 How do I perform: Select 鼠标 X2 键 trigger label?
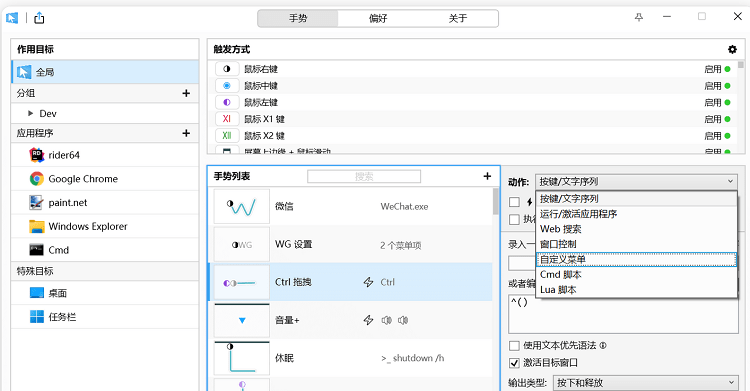tap(265, 136)
